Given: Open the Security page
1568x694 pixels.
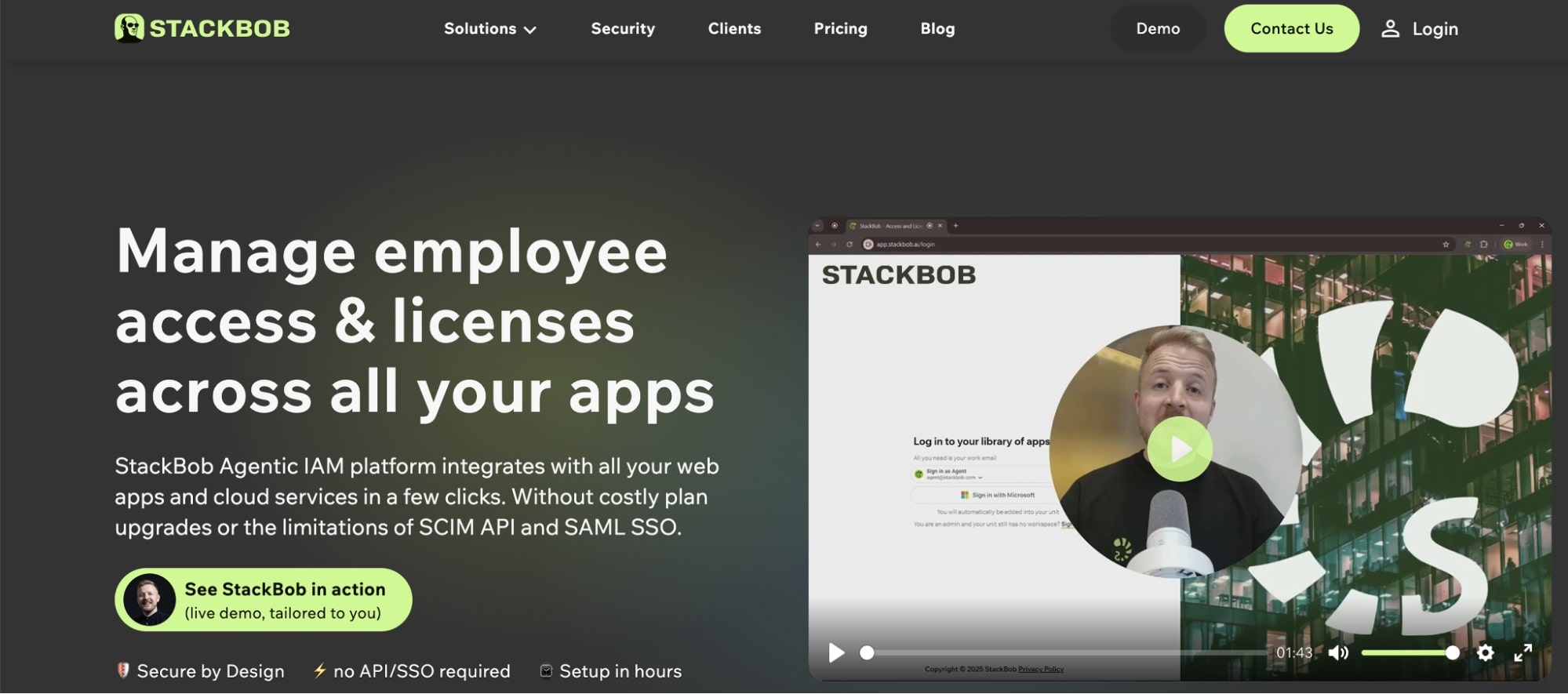Looking at the screenshot, I should 623,28.
